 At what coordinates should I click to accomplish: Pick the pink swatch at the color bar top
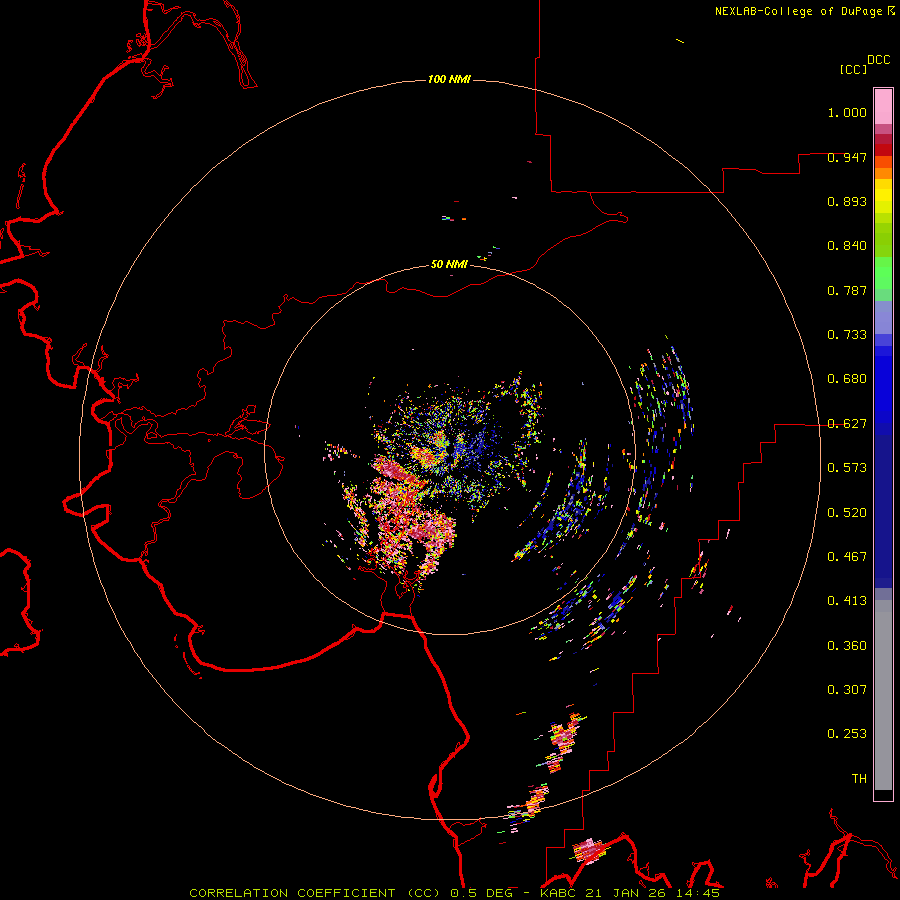coord(883,106)
